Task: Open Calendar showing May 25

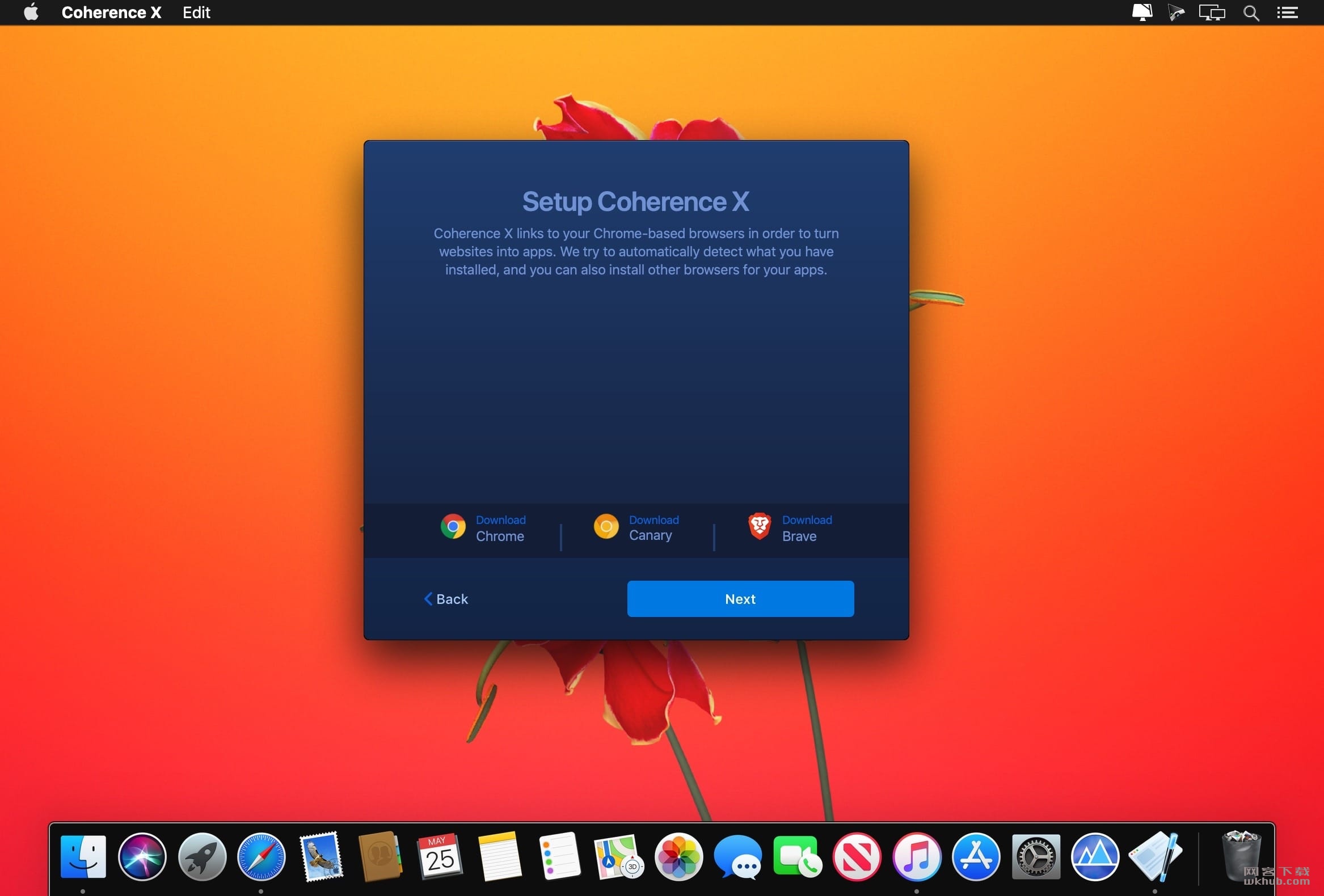Action: coord(440,856)
